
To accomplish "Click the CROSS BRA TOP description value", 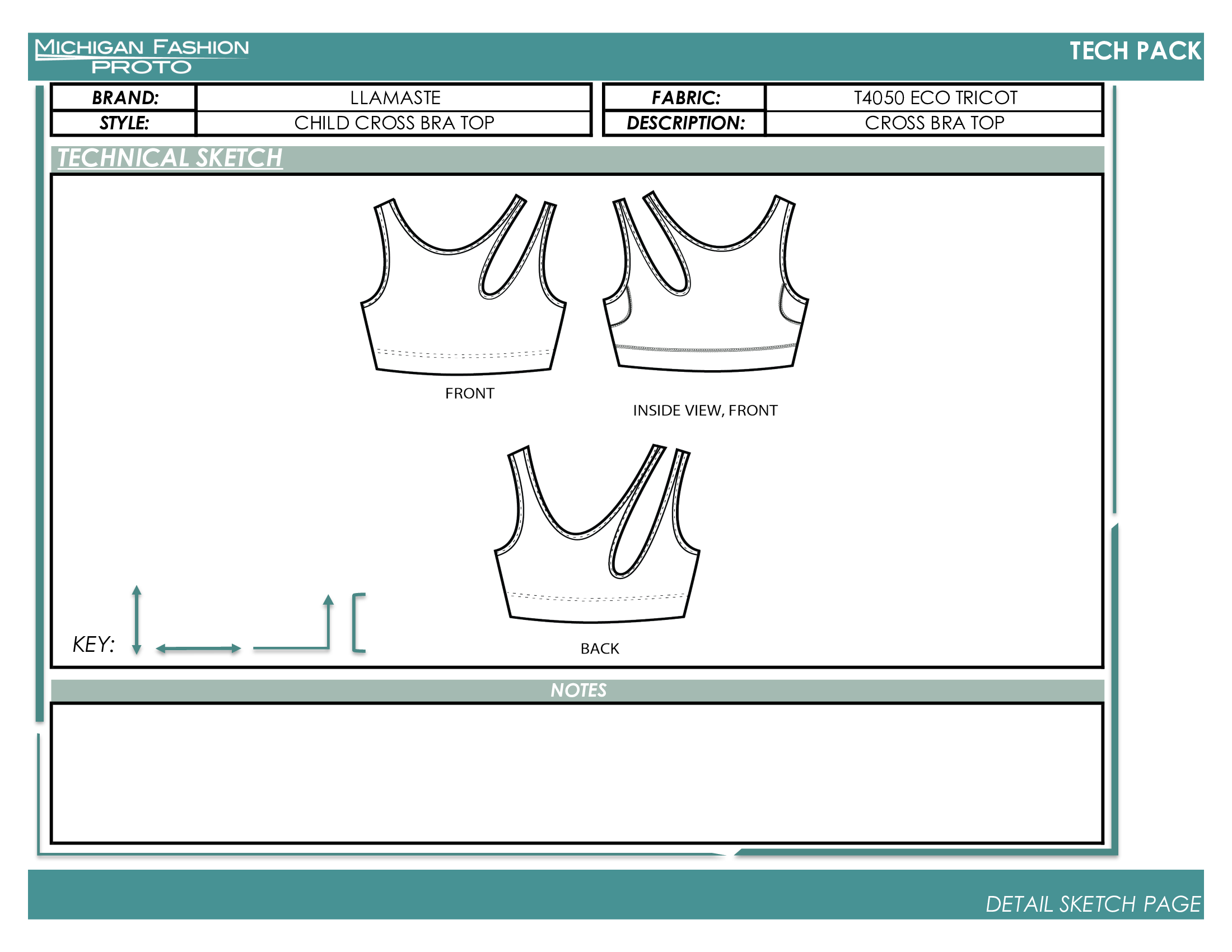I will click(x=935, y=123).
